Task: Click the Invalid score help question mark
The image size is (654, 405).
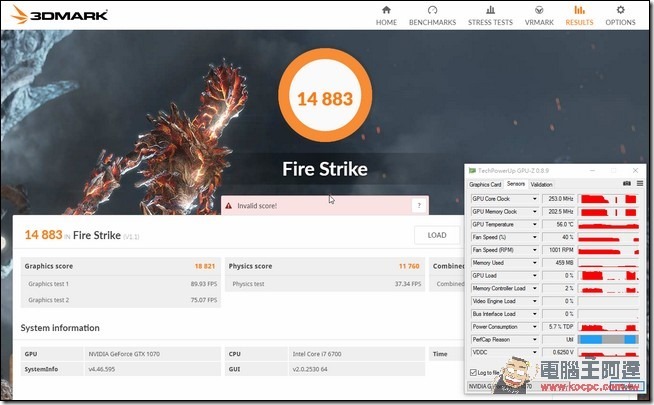Action: point(419,205)
